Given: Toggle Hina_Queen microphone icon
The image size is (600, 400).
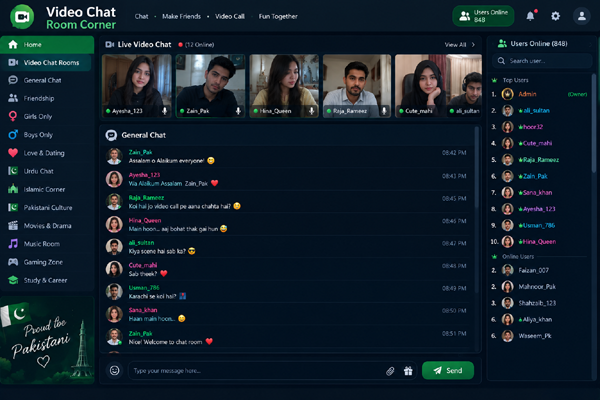Looking at the screenshot, I should 311,111.
